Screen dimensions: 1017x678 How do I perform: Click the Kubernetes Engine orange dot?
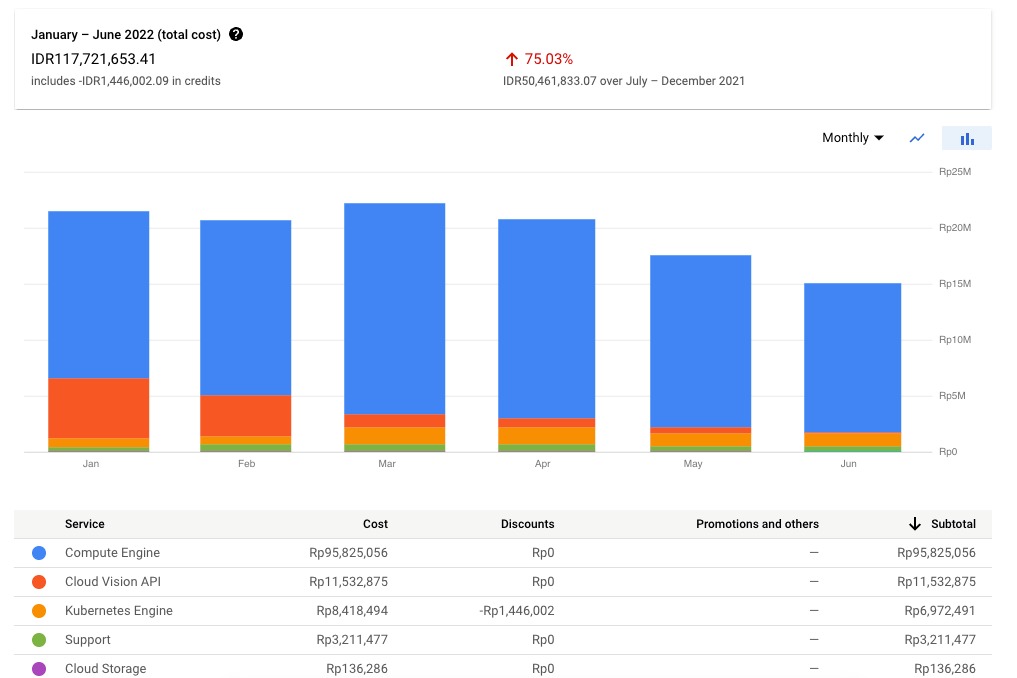(x=39, y=611)
